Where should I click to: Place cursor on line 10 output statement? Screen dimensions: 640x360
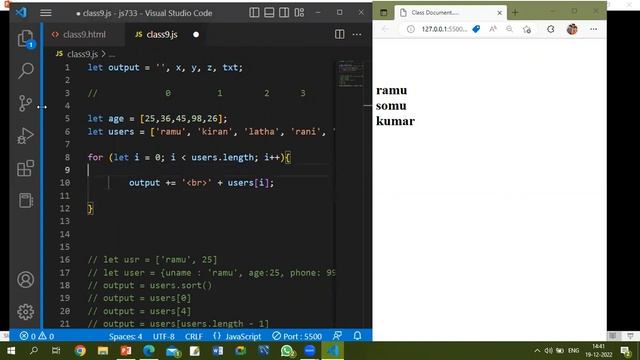(x=202, y=183)
